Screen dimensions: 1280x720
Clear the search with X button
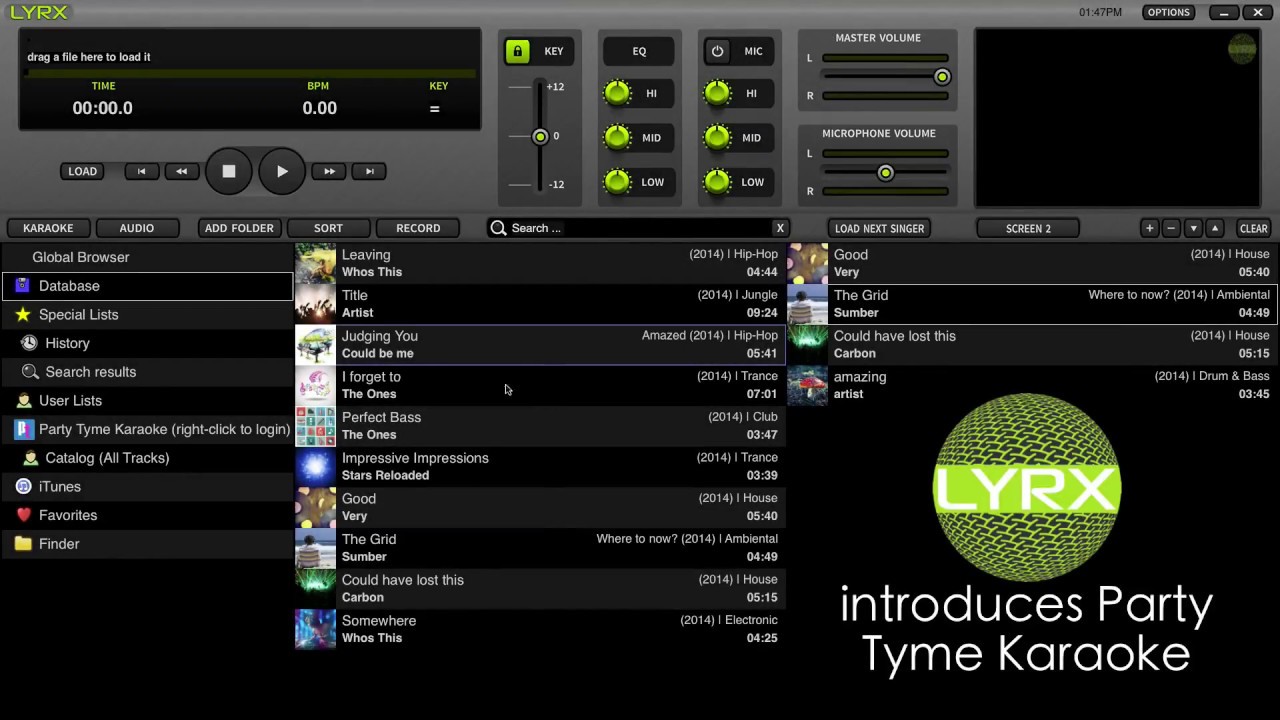(780, 228)
